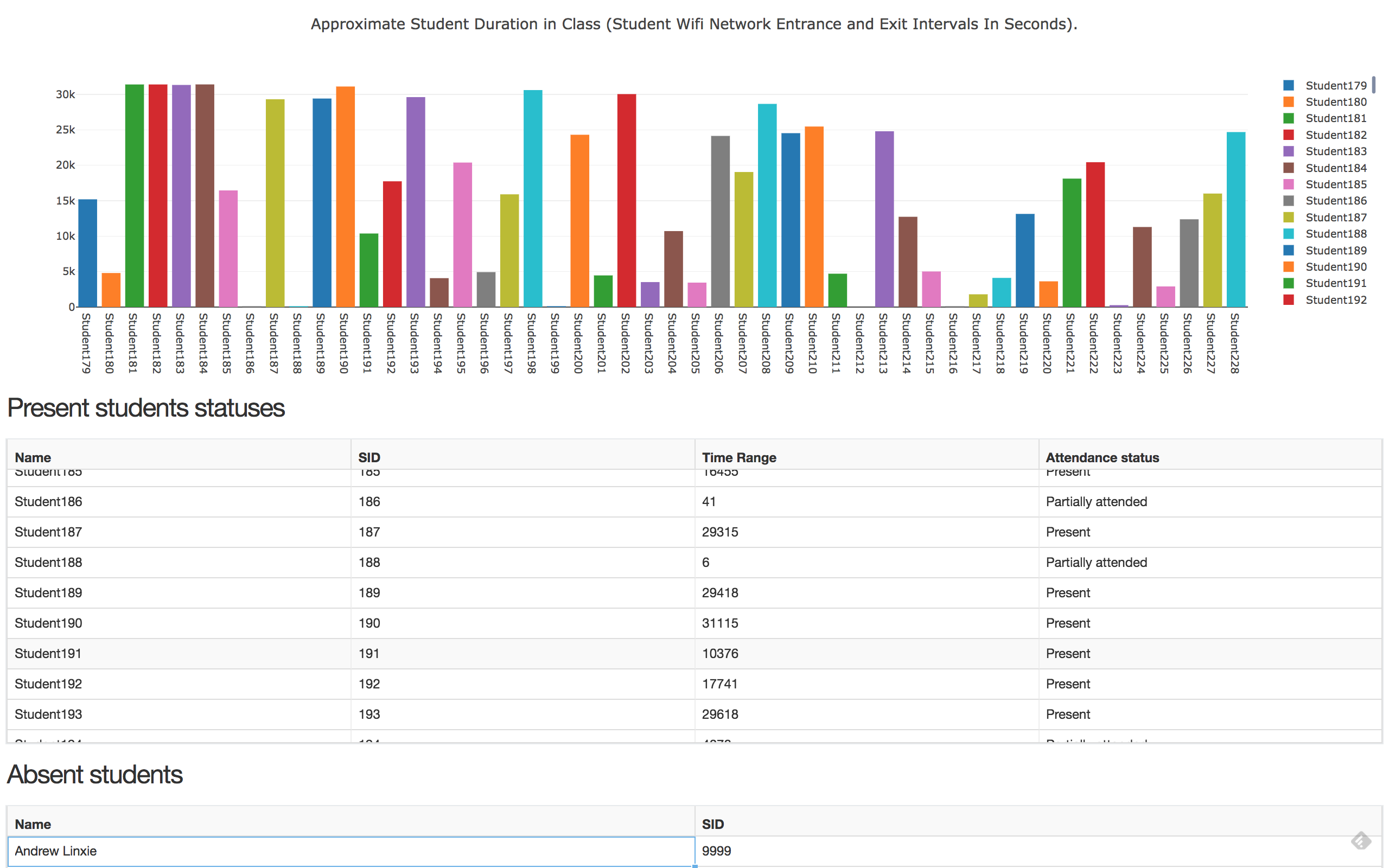Click time range cell showing 29315

tap(720, 532)
